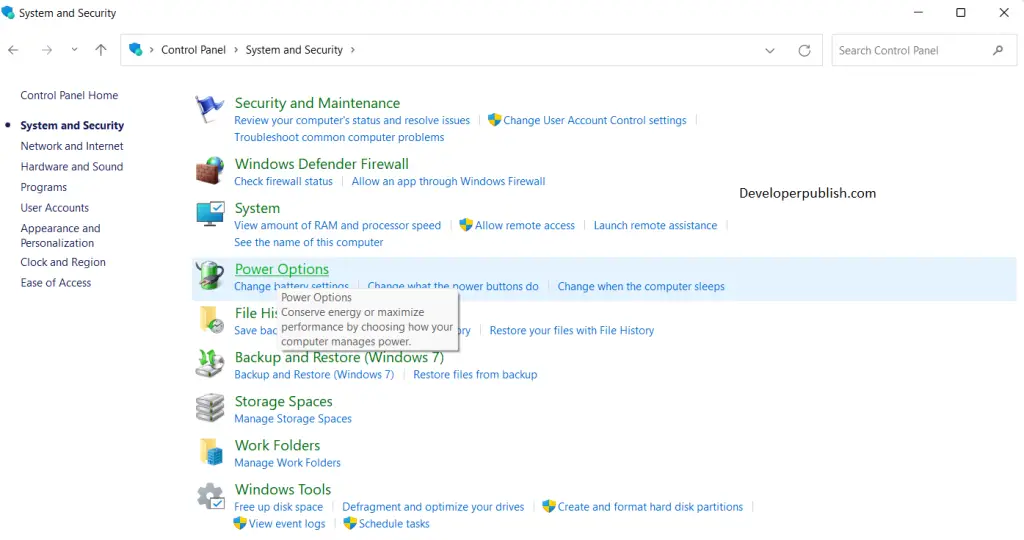Open the Security and Maintenance flag icon

point(210,108)
